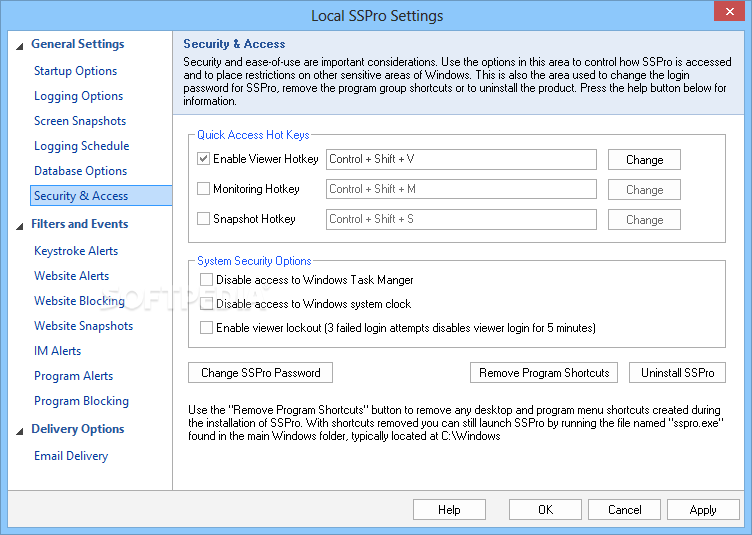Screen dimensions: 752x535
Task: Open Email Delivery settings
Action: point(70,456)
